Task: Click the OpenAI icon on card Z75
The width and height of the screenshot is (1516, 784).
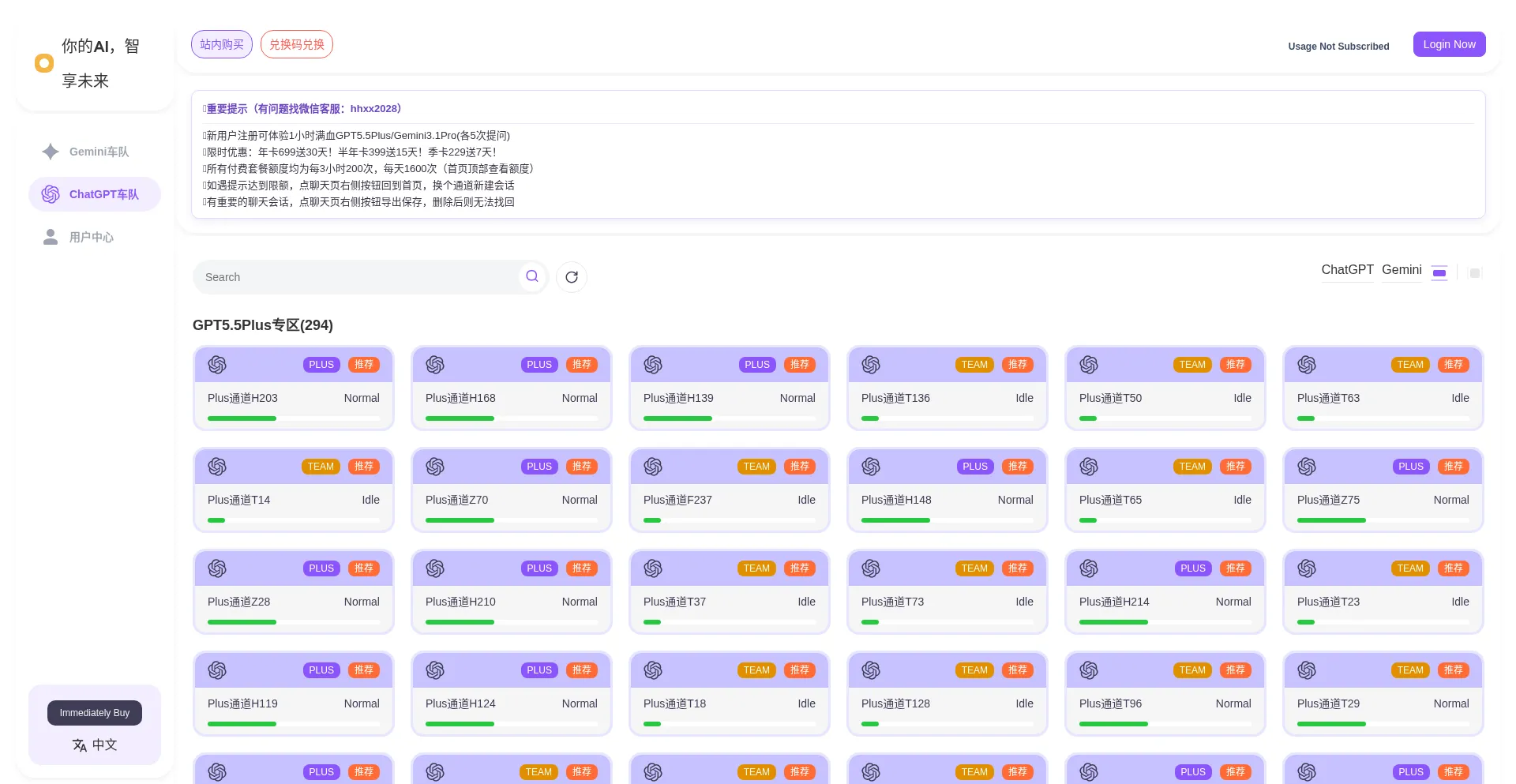Action: (1307, 467)
